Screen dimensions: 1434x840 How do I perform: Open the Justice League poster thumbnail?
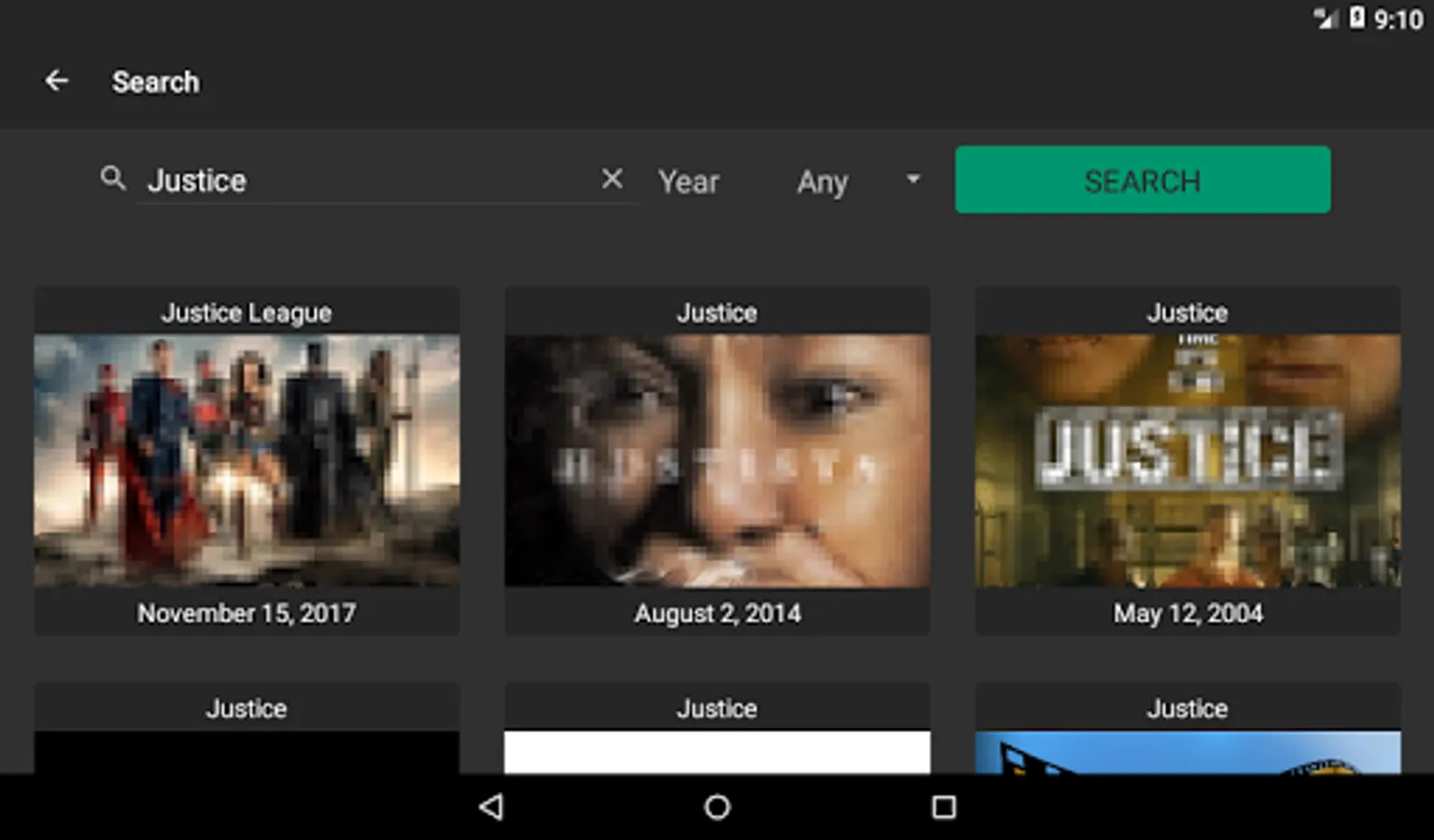coord(246,461)
